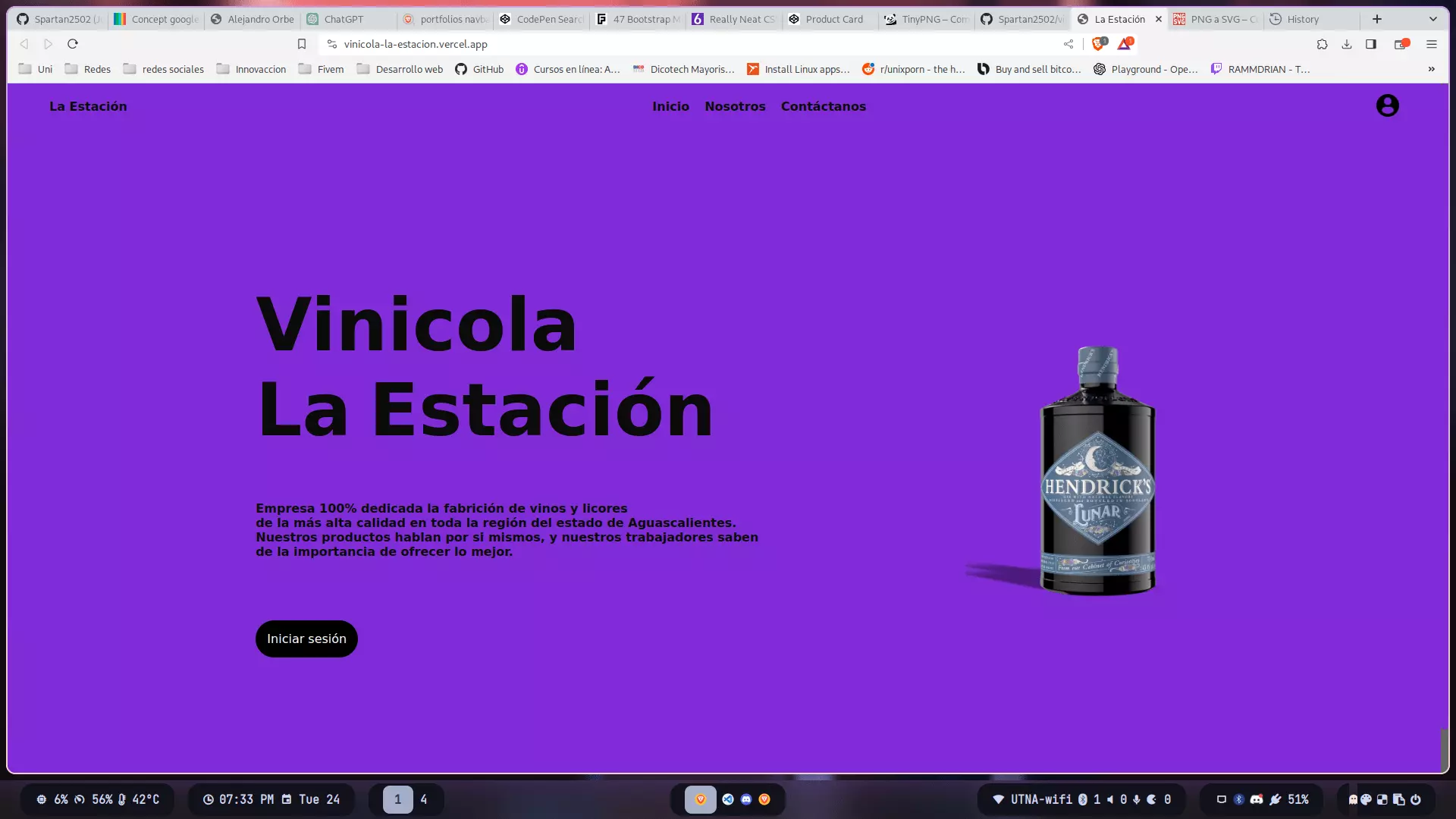The width and height of the screenshot is (1456, 819).
Task: Click the power icon in the bar
Action: (x=1415, y=799)
